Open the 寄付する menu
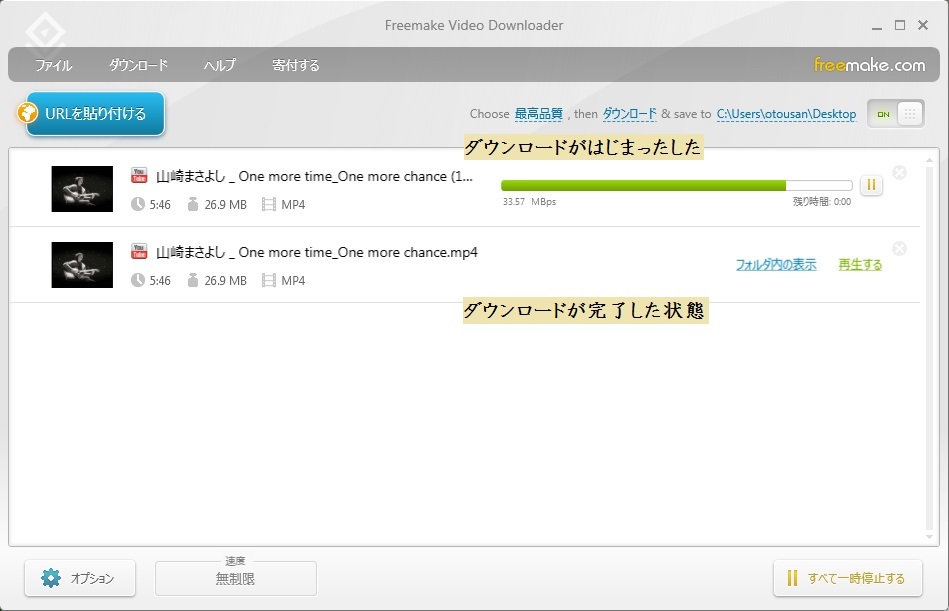Viewport: 949px width, 611px height. click(295, 65)
